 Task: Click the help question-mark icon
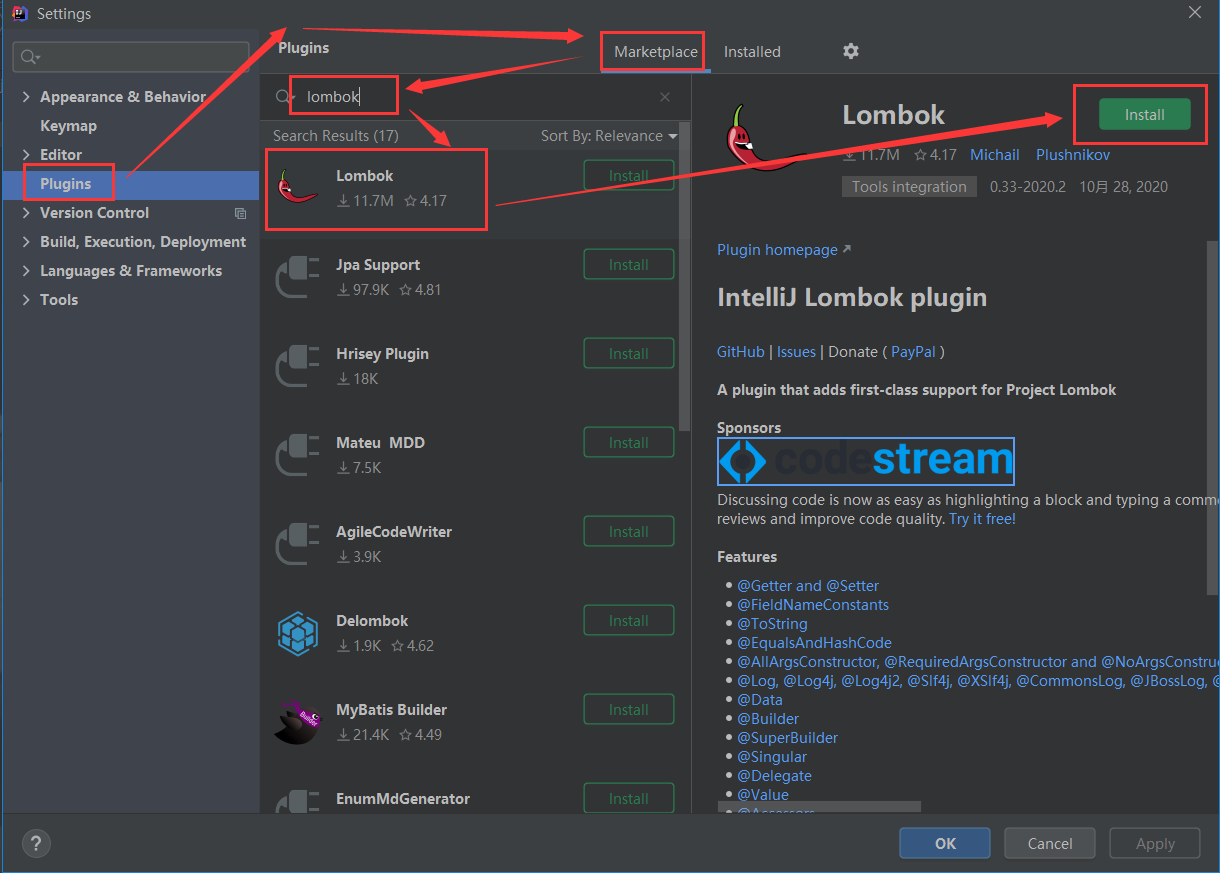(36, 843)
